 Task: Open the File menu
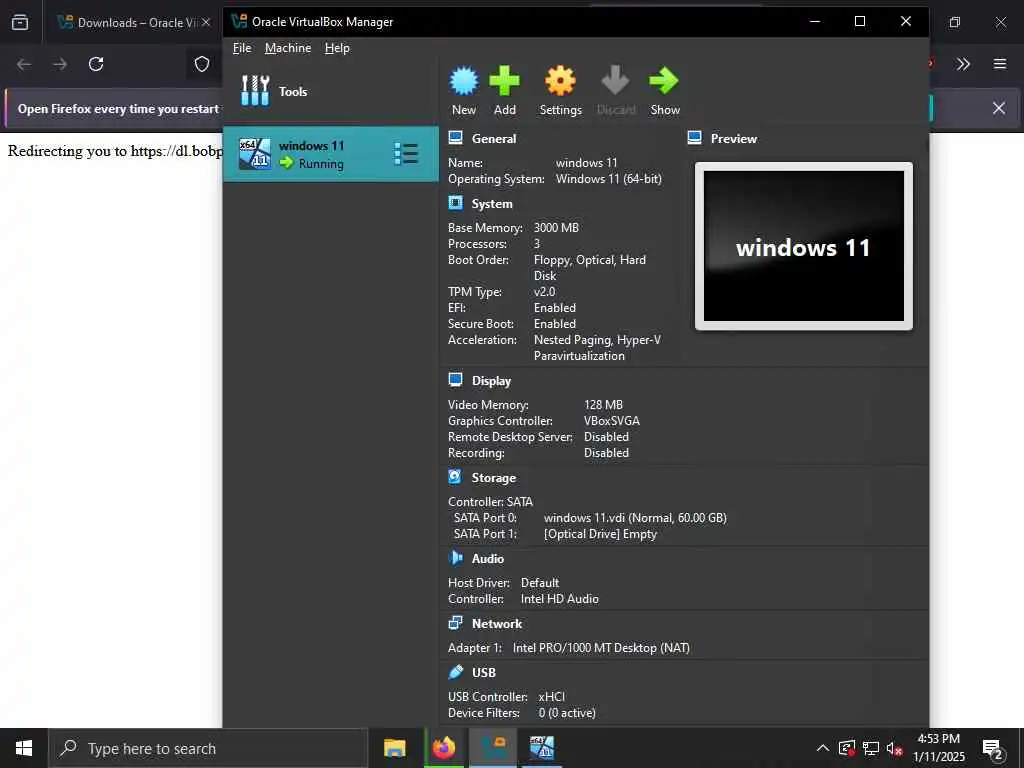pyautogui.click(x=242, y=48)
